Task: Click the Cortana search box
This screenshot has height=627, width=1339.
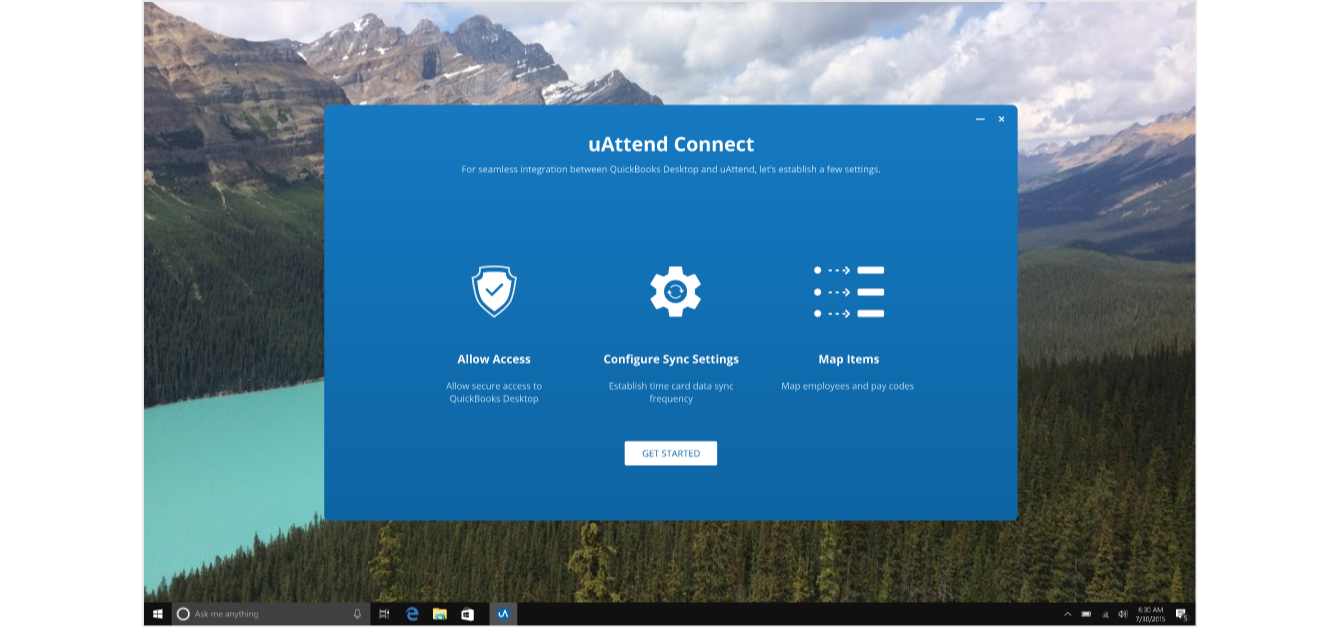Action: tap(265, 614)
